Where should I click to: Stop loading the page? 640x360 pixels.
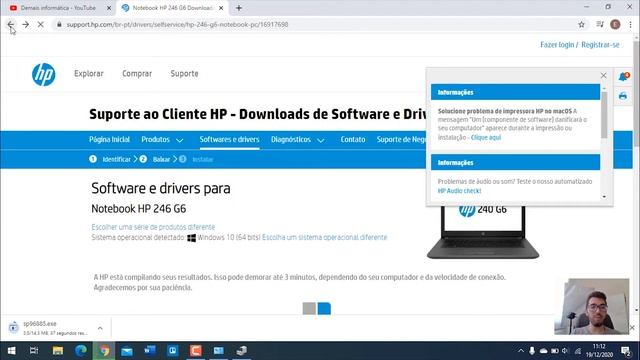click(x=40, y=24)
